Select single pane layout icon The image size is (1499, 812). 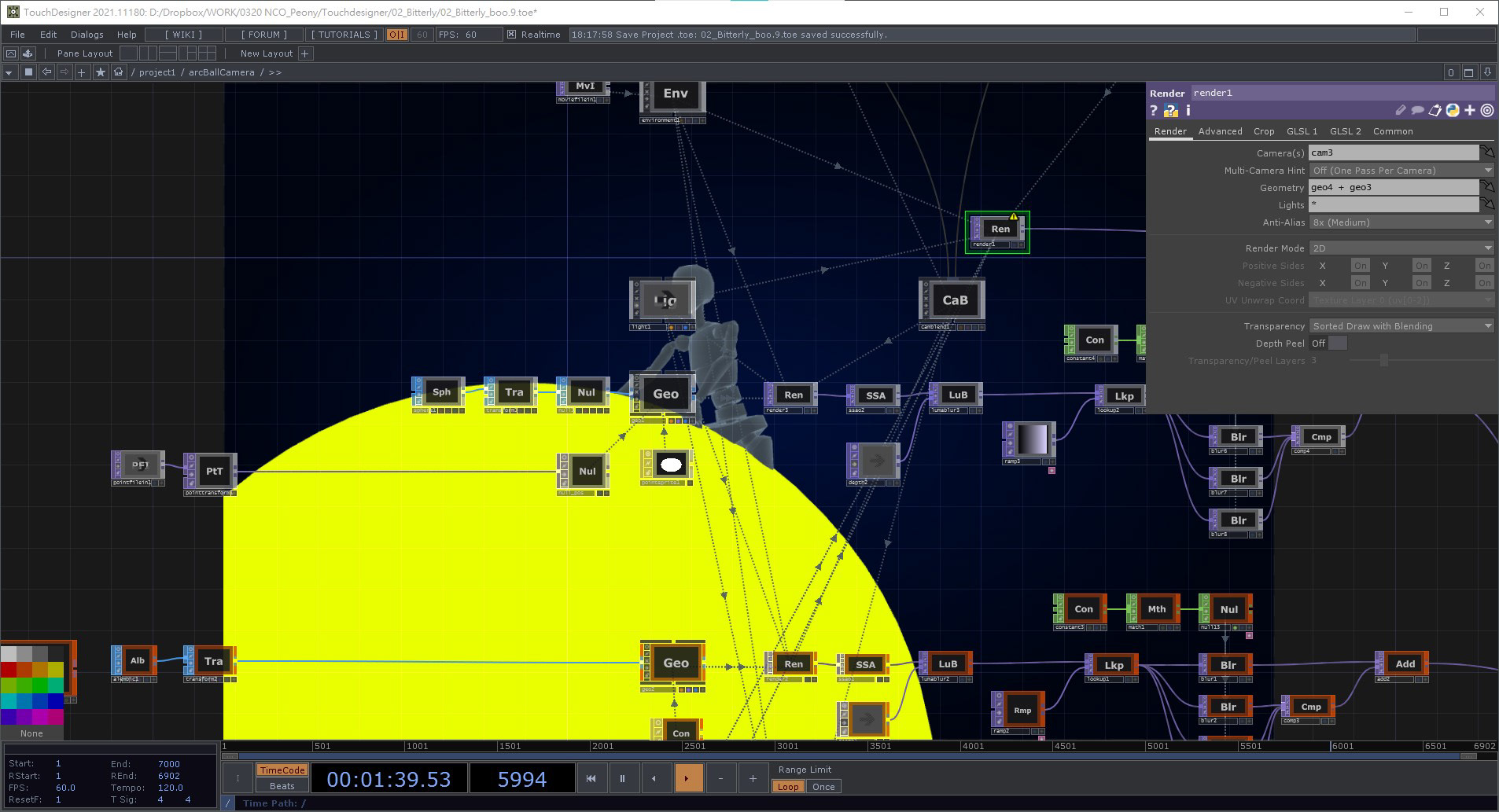click(x=128, y=53)
